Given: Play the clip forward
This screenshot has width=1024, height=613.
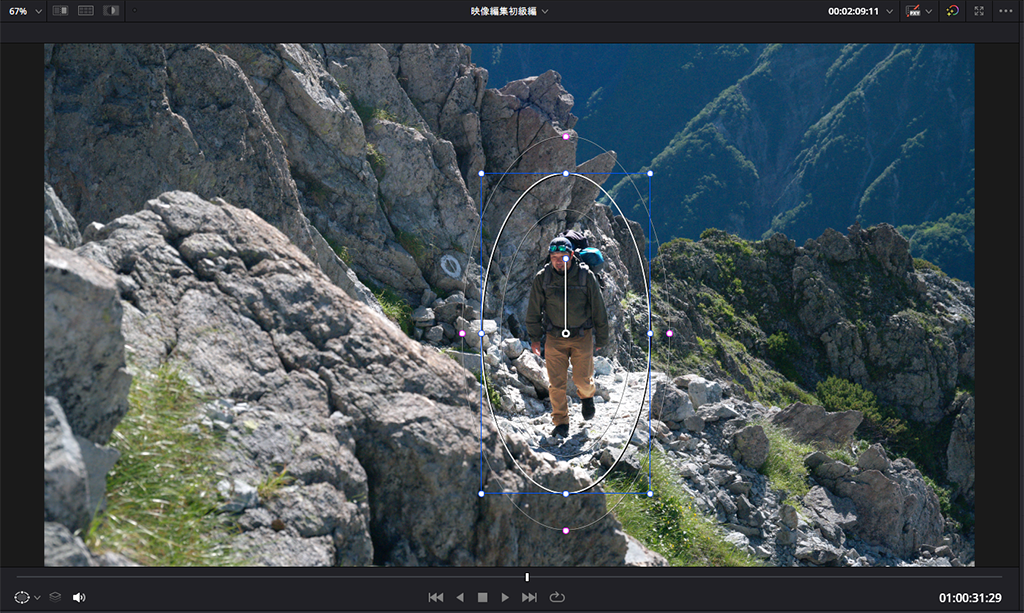Looking at the screenshot, I should tap(505, 597).
